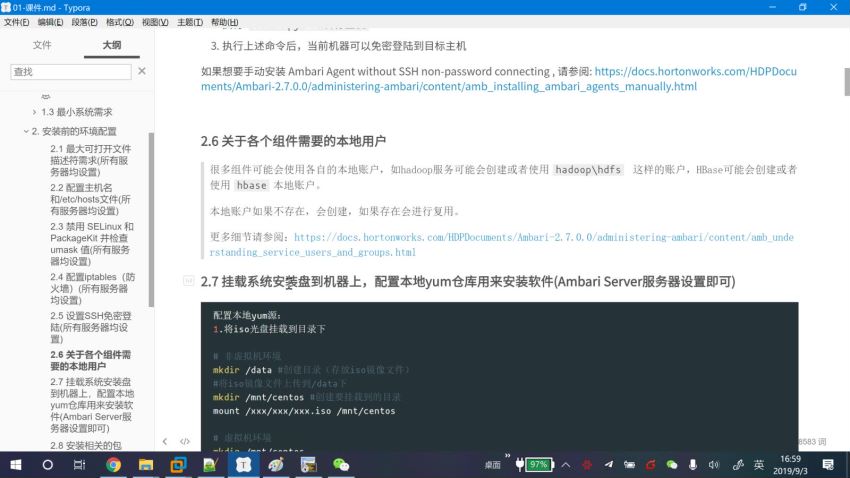The image size is (850, 478).
Task: Open Cortana search circle
Action: (x=48, y=465)
